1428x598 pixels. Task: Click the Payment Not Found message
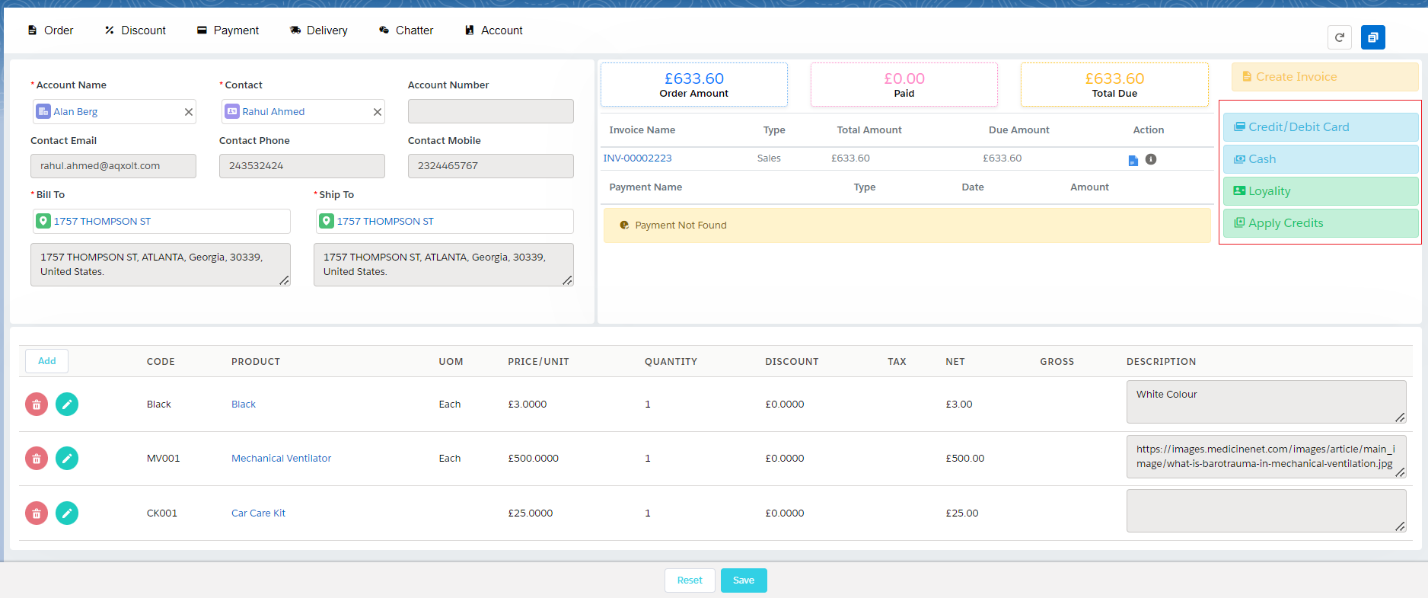(x=907, y=225)
